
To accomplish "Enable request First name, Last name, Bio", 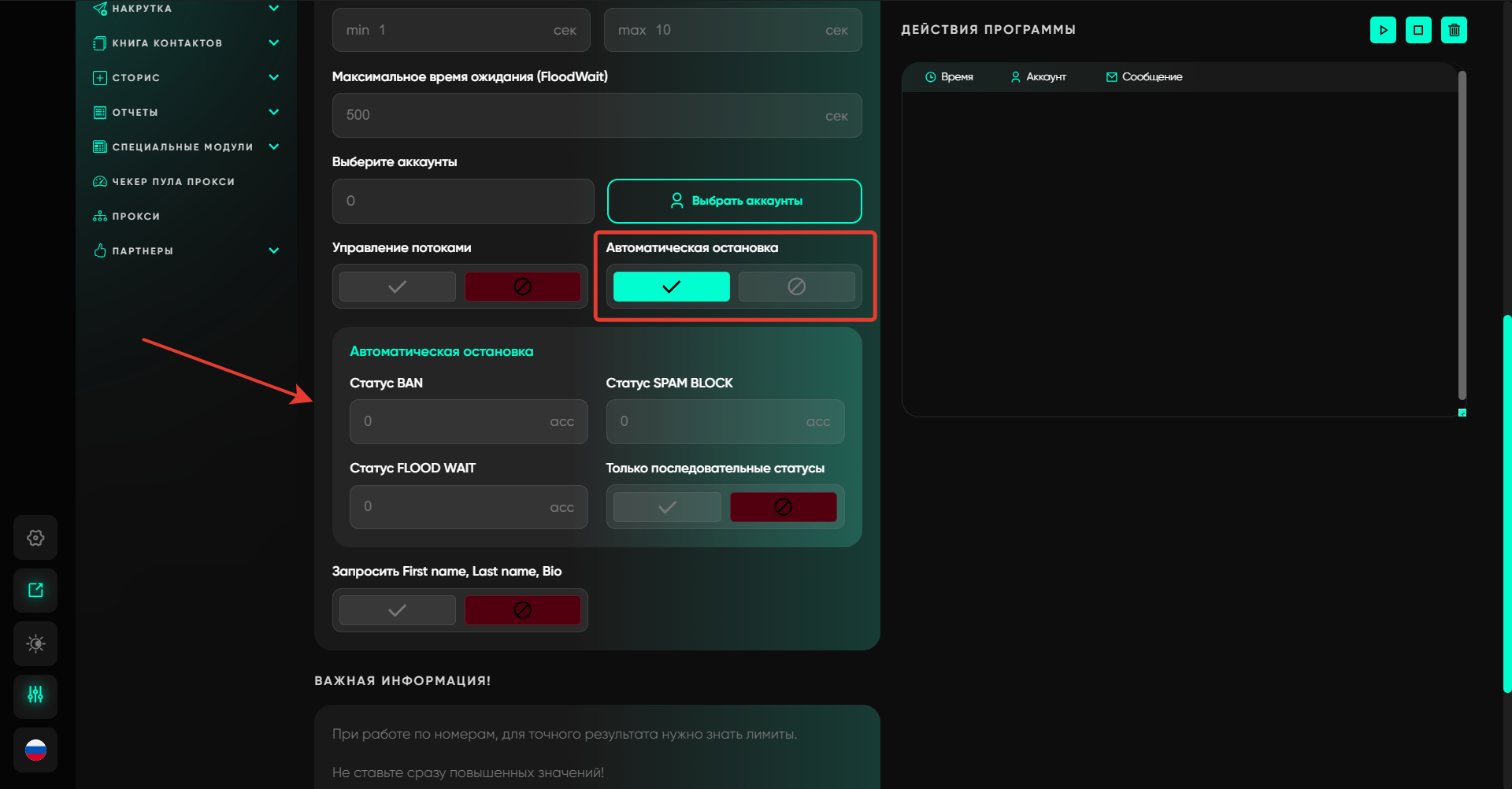I will [398, 610].
